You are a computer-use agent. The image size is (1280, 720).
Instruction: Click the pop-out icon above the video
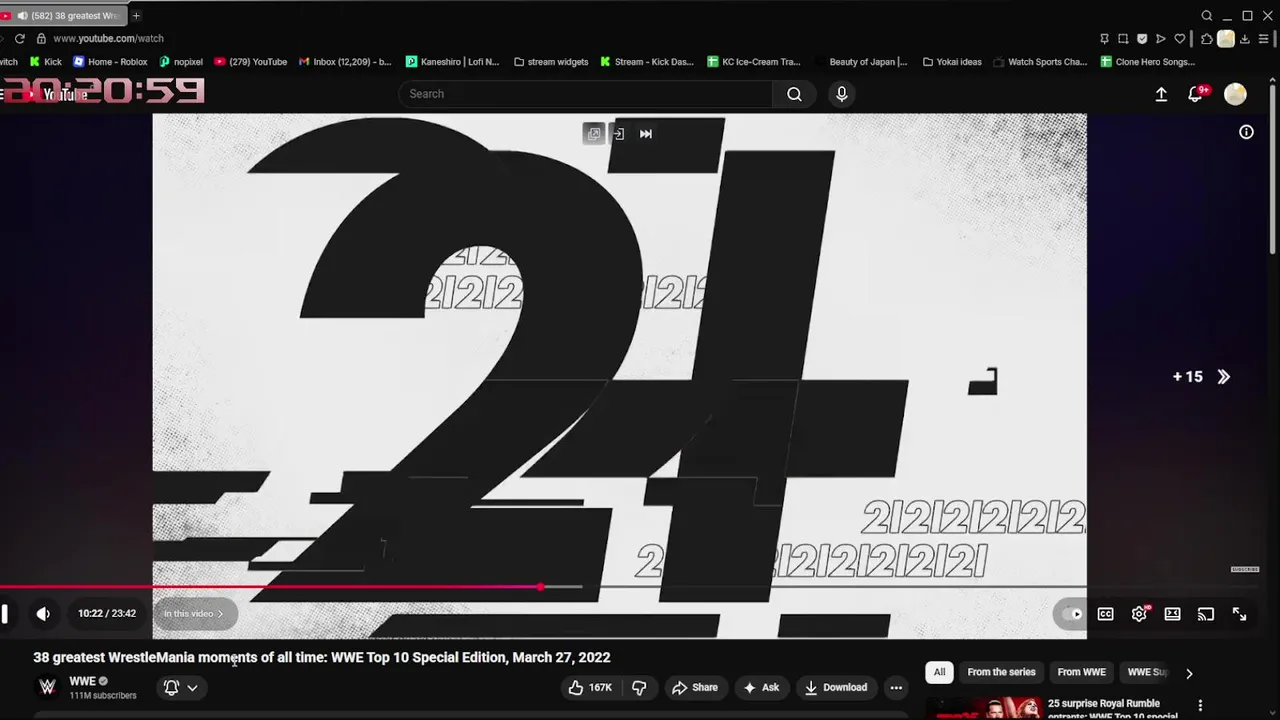coord(594,134)
